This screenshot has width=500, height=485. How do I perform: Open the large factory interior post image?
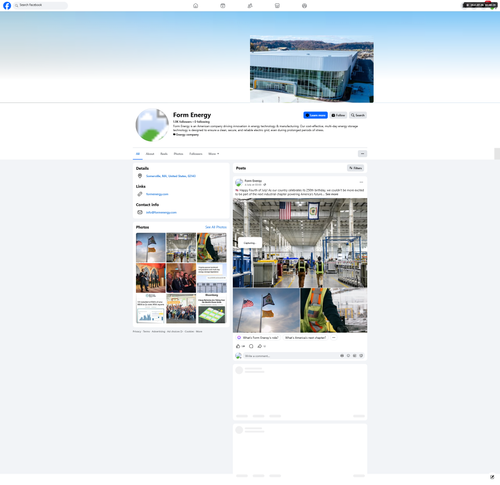[x=300, y=243]
